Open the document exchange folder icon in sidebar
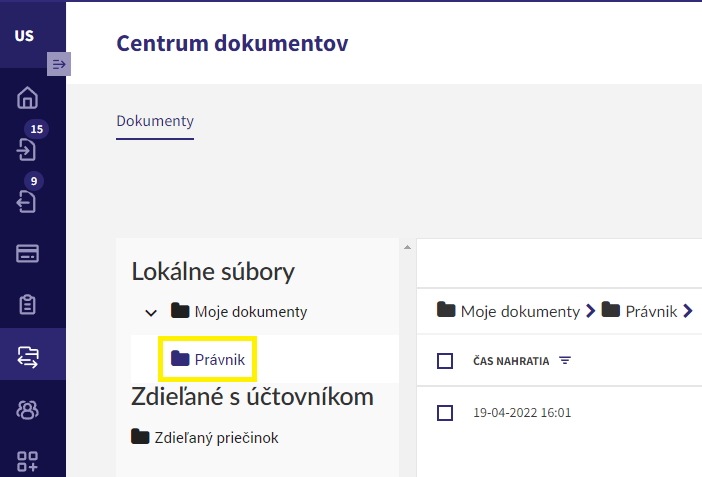This screenshot has height=477, width=702. pos(28,357)
